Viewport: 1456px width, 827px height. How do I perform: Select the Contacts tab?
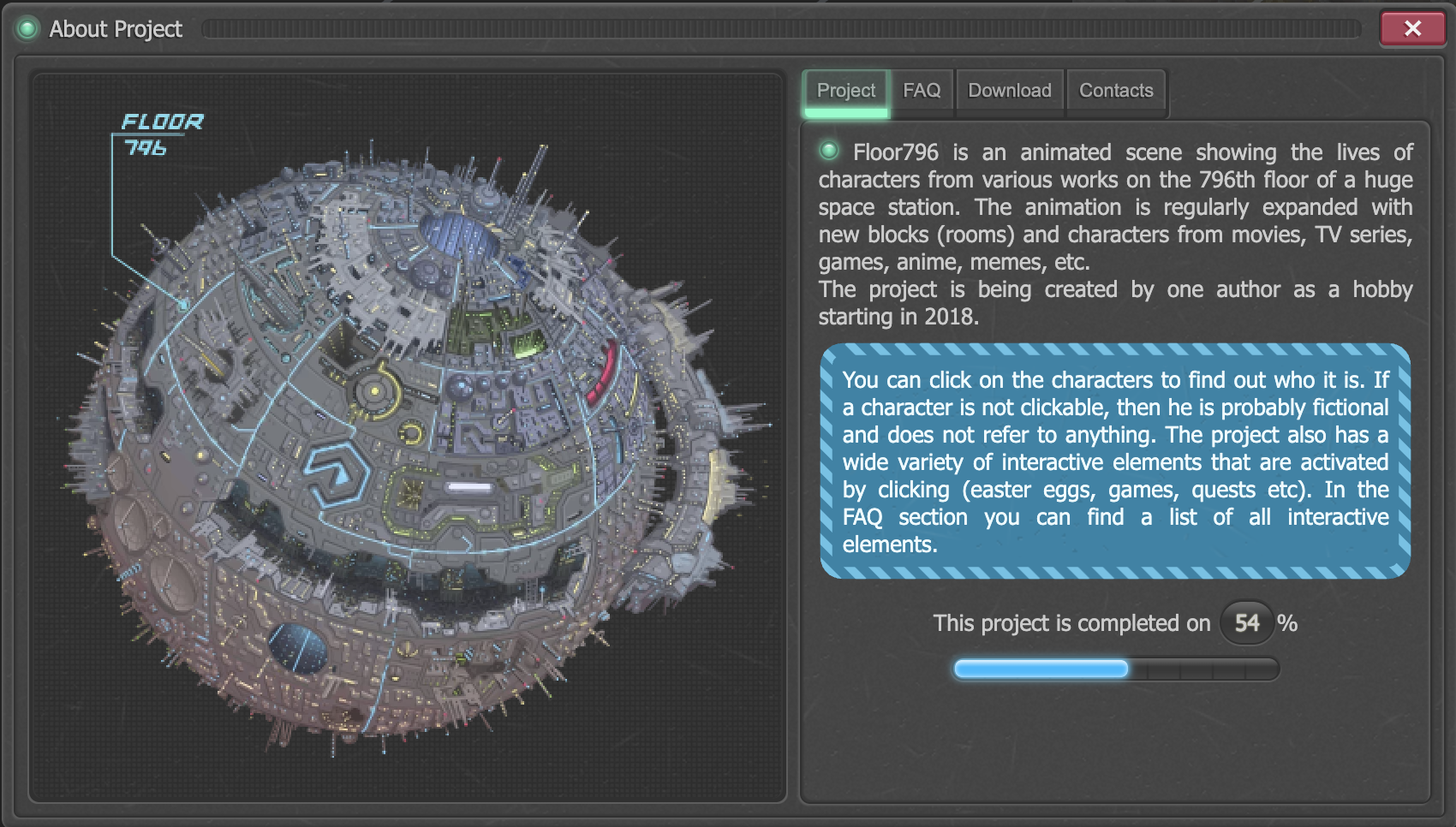[1115, 91]
